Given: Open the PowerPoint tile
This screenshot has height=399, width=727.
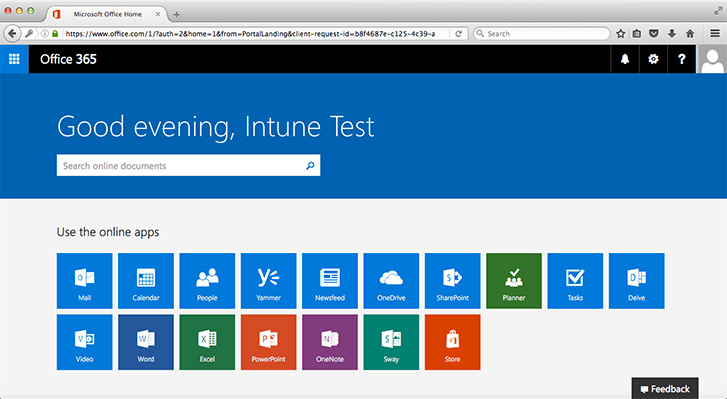Looking at the screenshot, I should (268, 342).
